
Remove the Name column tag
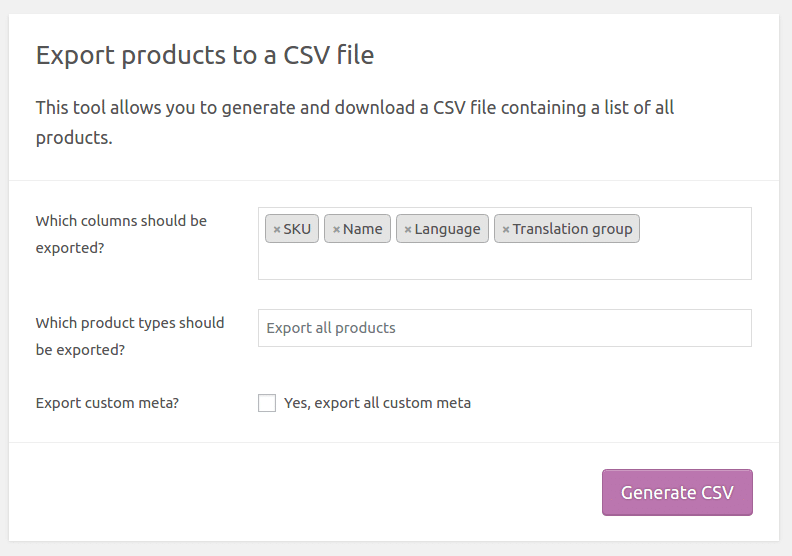[x=336, y=229]
